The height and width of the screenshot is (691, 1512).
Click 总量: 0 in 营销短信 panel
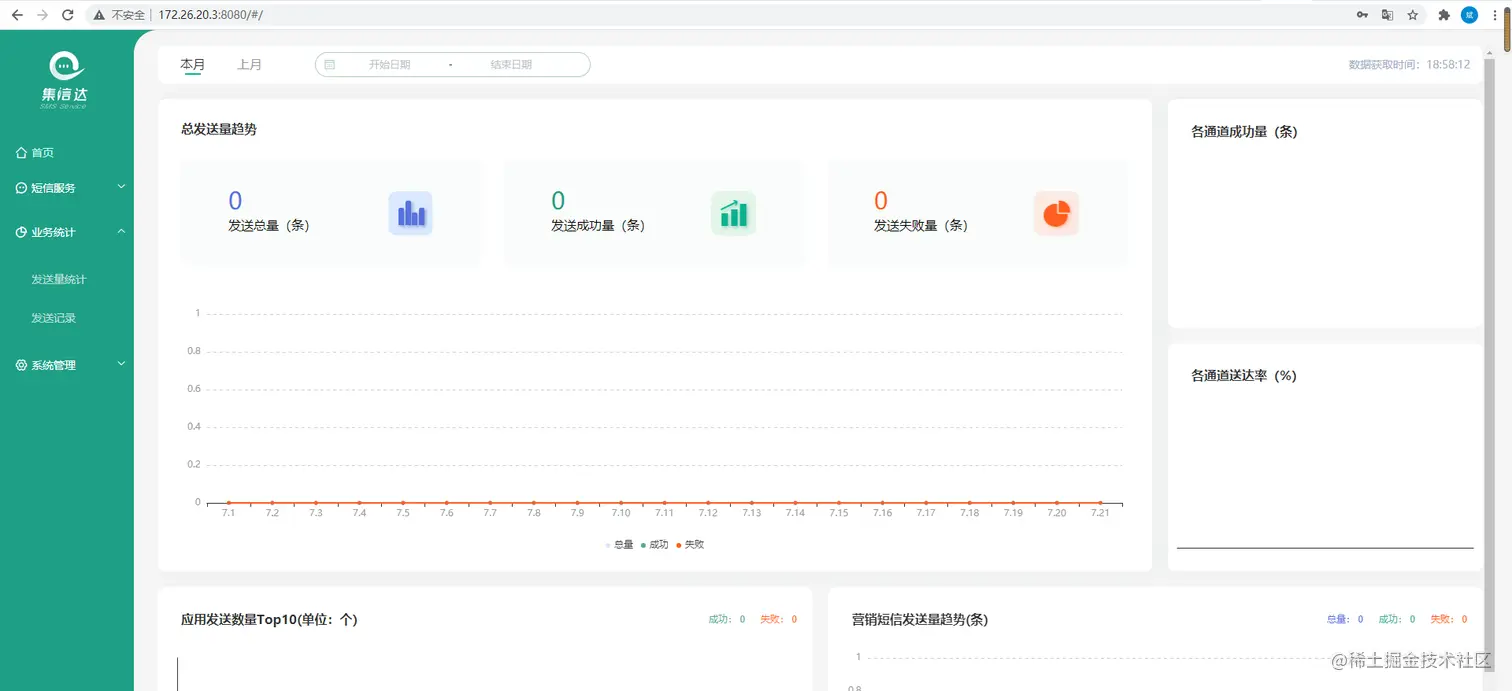click(x=1345, y=620)
